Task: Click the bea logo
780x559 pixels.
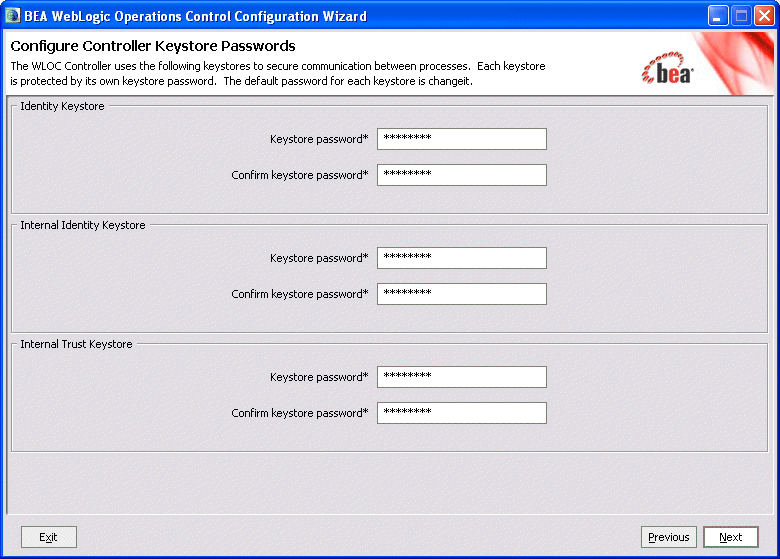Action: click(667, 69)
